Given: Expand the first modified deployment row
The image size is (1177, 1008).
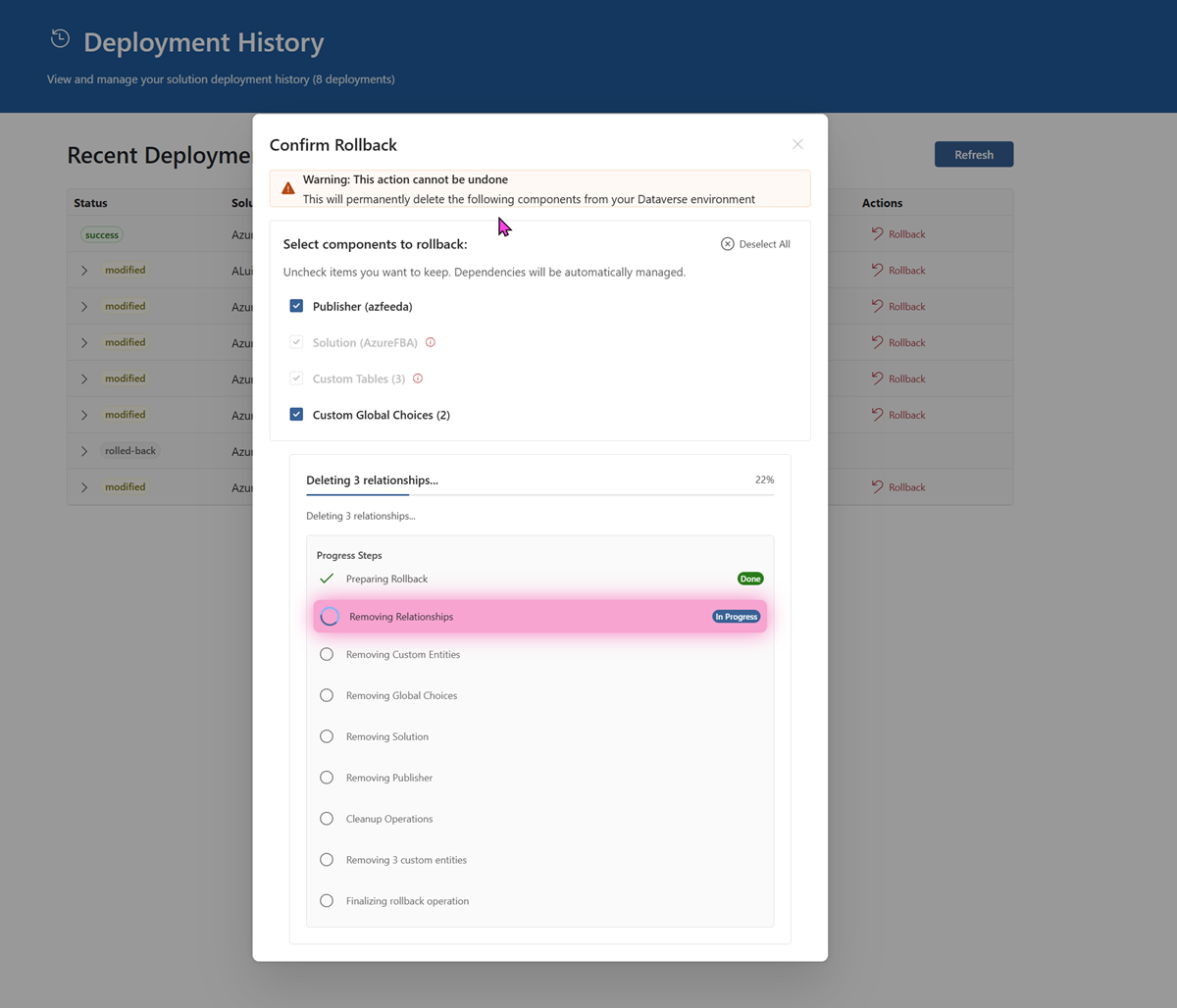Looking at the screenshot, I should pyautogui.click(x=84, y=271).
